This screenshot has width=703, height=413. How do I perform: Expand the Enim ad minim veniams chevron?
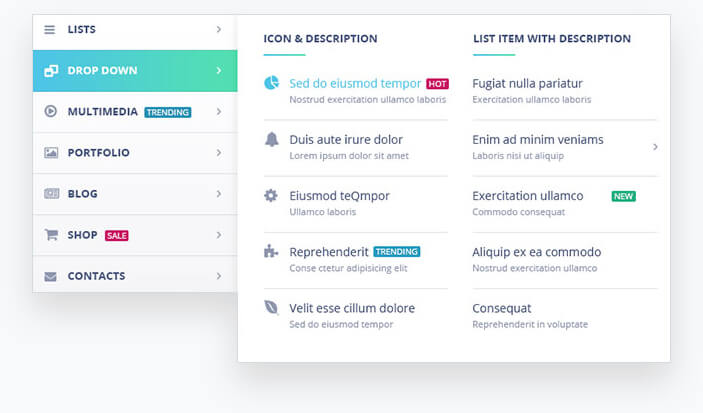(655, 147)
